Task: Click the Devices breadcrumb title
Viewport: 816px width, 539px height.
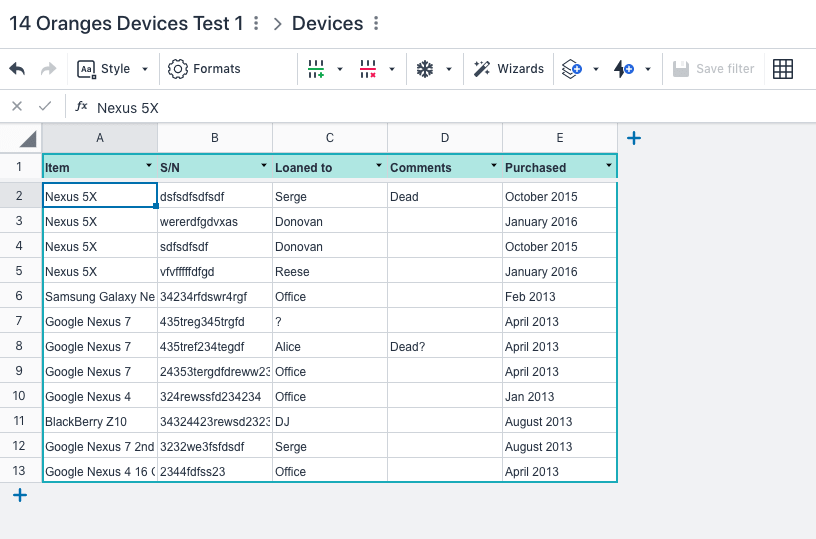Action: coord(327,23)
